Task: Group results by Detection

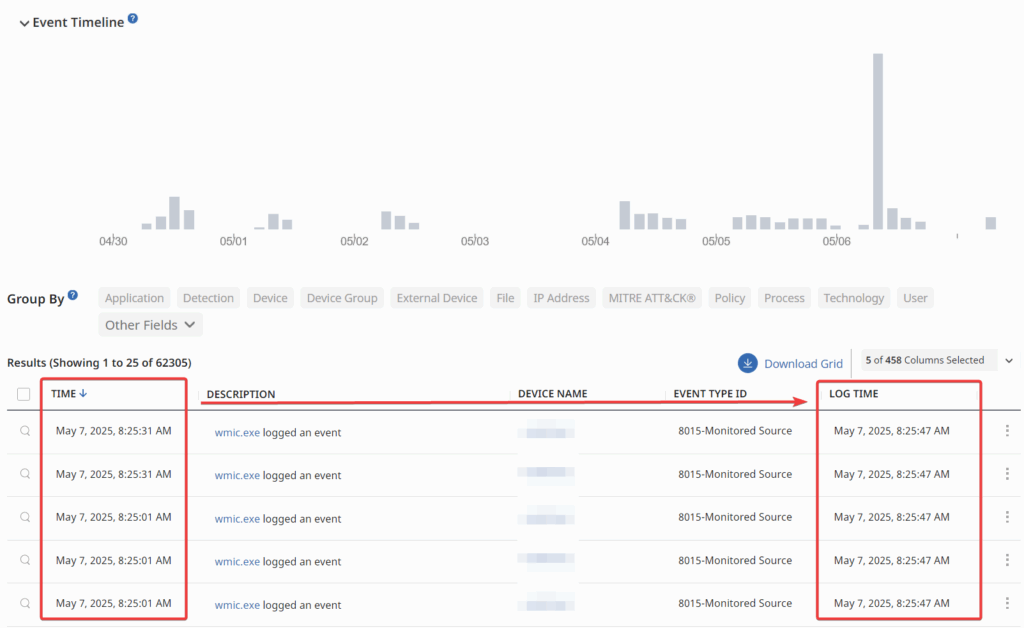Action: coord(208,298)
